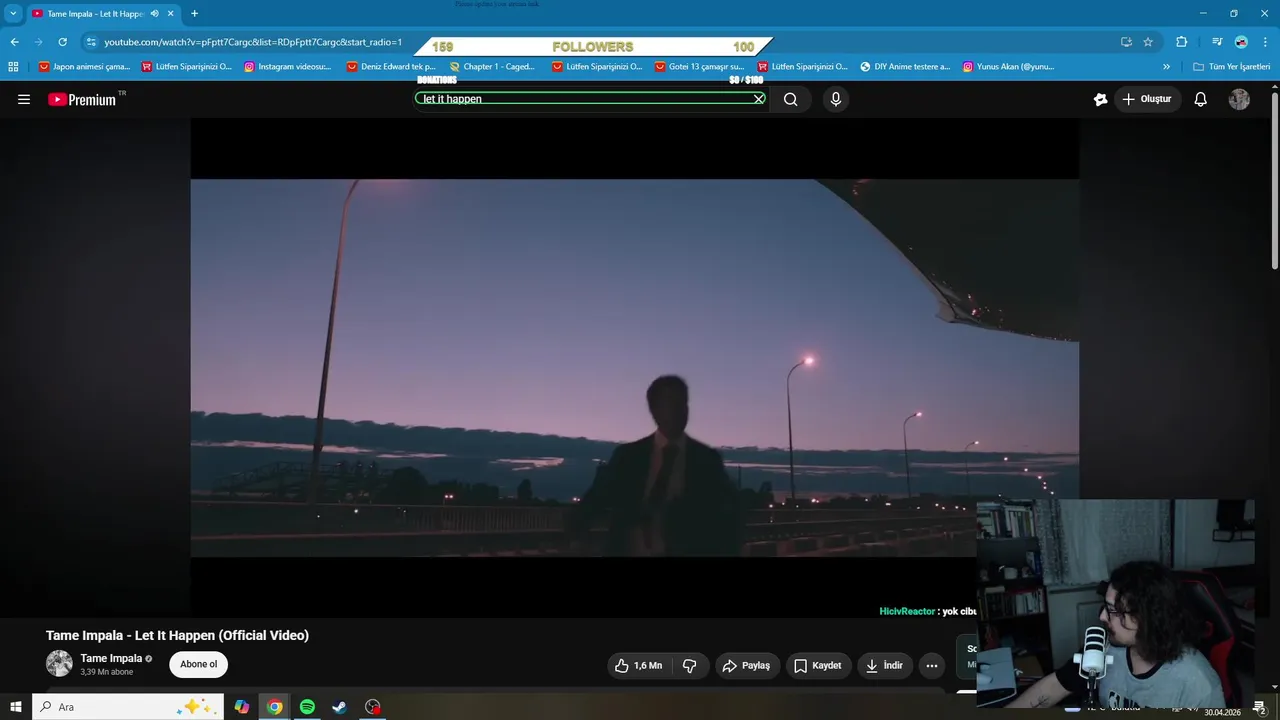The image size is (1280, 720).
Task: Open the last pinned taskbar app icon
Action: [373, 707]
